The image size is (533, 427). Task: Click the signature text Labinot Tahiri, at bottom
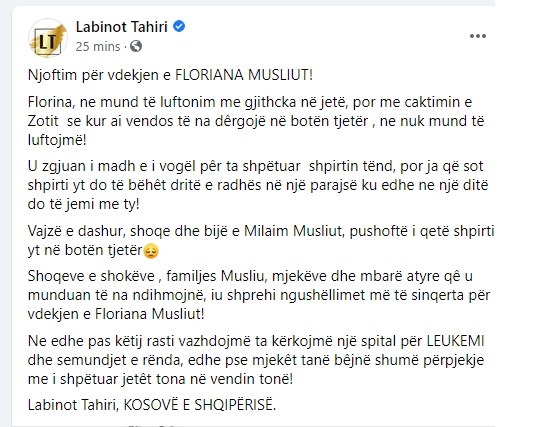73,405
